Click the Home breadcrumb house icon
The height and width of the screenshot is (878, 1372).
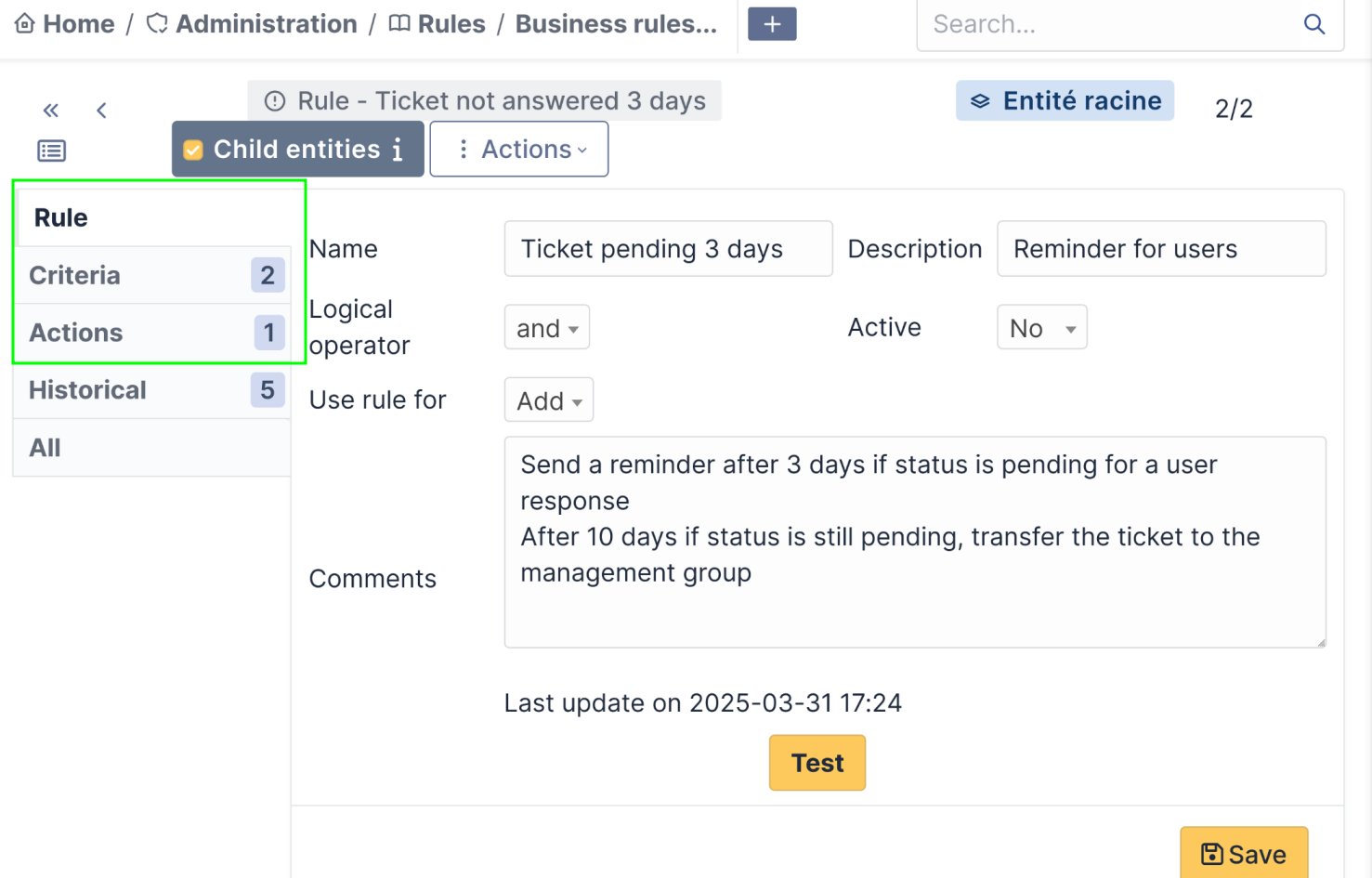pos(25,24)
